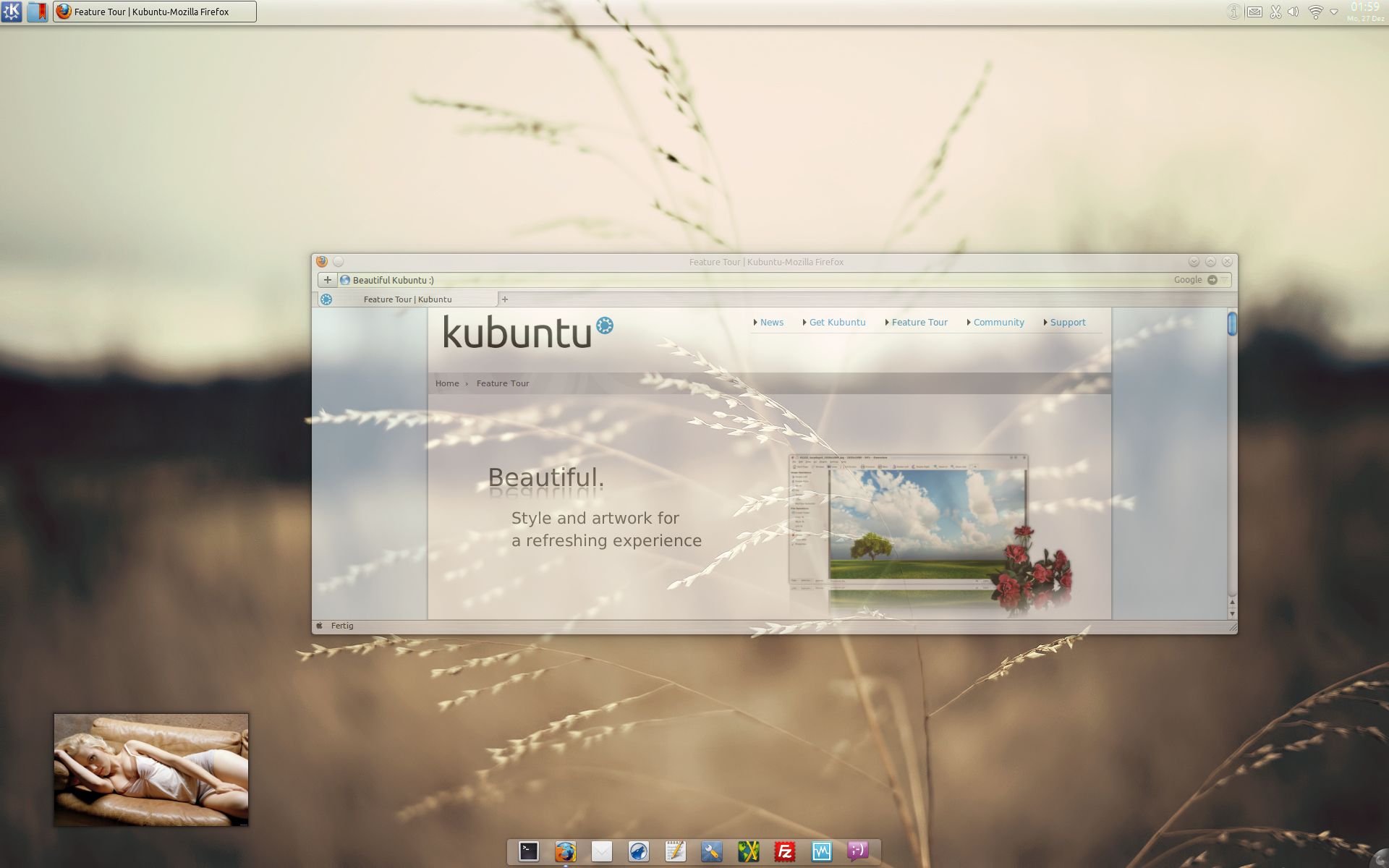This screenshot has height=868, width=1389.
Task: Click the scrollbar up arrow near bottom
Action: click(1232, 602)
